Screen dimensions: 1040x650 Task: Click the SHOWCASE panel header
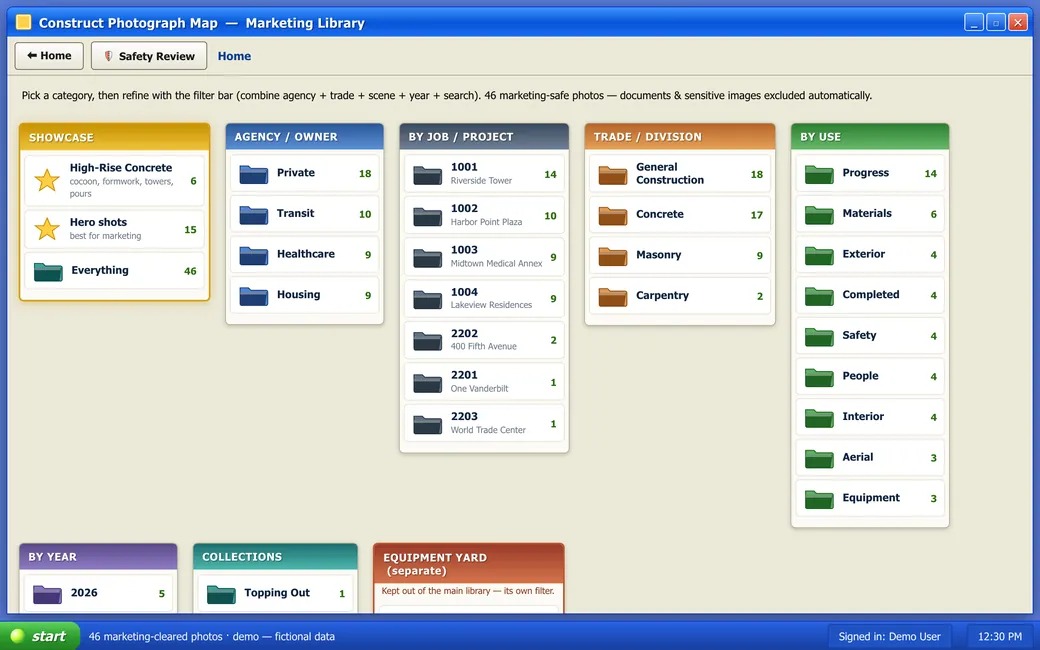(115, 137)
